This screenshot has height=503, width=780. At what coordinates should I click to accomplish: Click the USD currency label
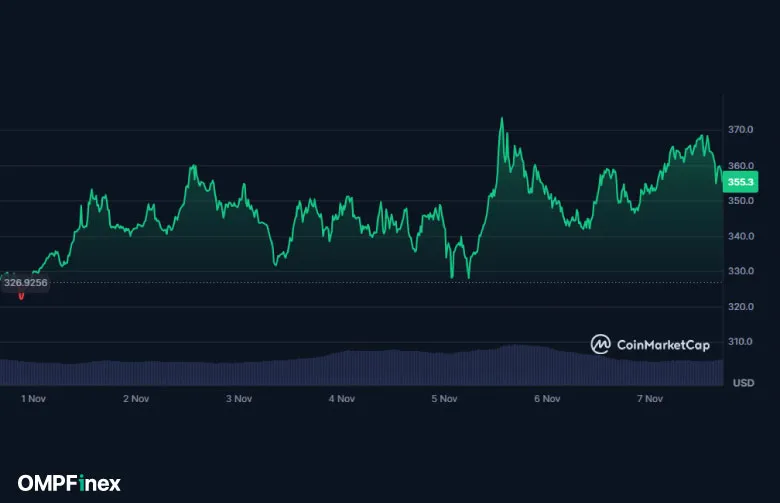coord(743,383)
